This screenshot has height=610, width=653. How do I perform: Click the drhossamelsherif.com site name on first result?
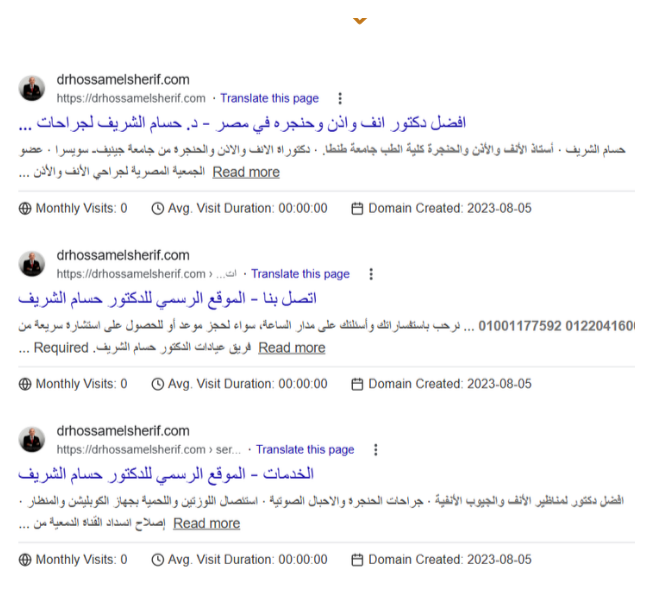click(123, 80)
